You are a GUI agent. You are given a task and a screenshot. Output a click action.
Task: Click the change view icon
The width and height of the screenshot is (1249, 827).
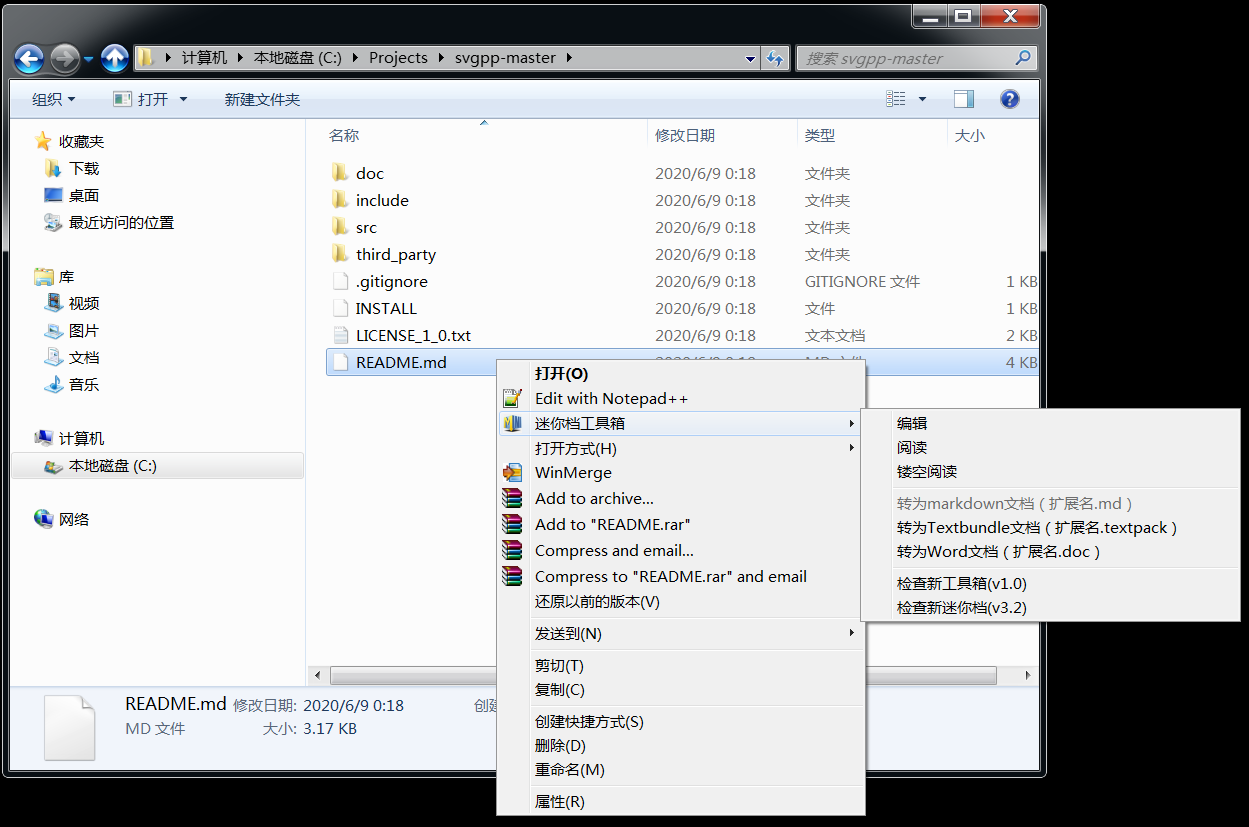[896, 99]
